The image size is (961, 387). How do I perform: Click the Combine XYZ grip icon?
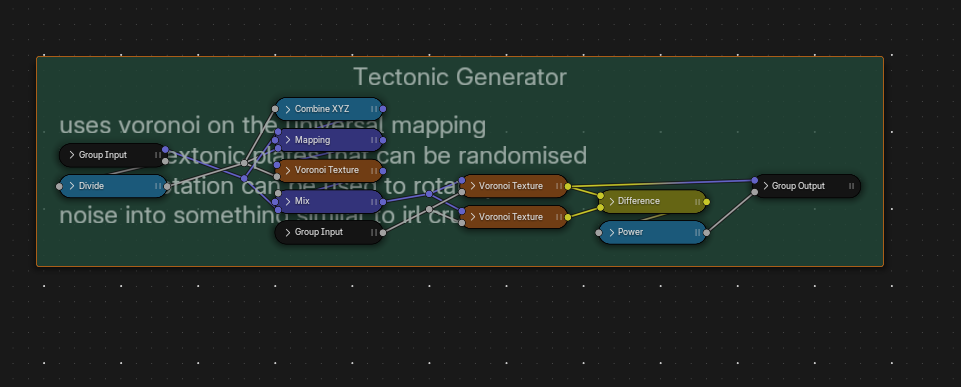tap(374, 109)
